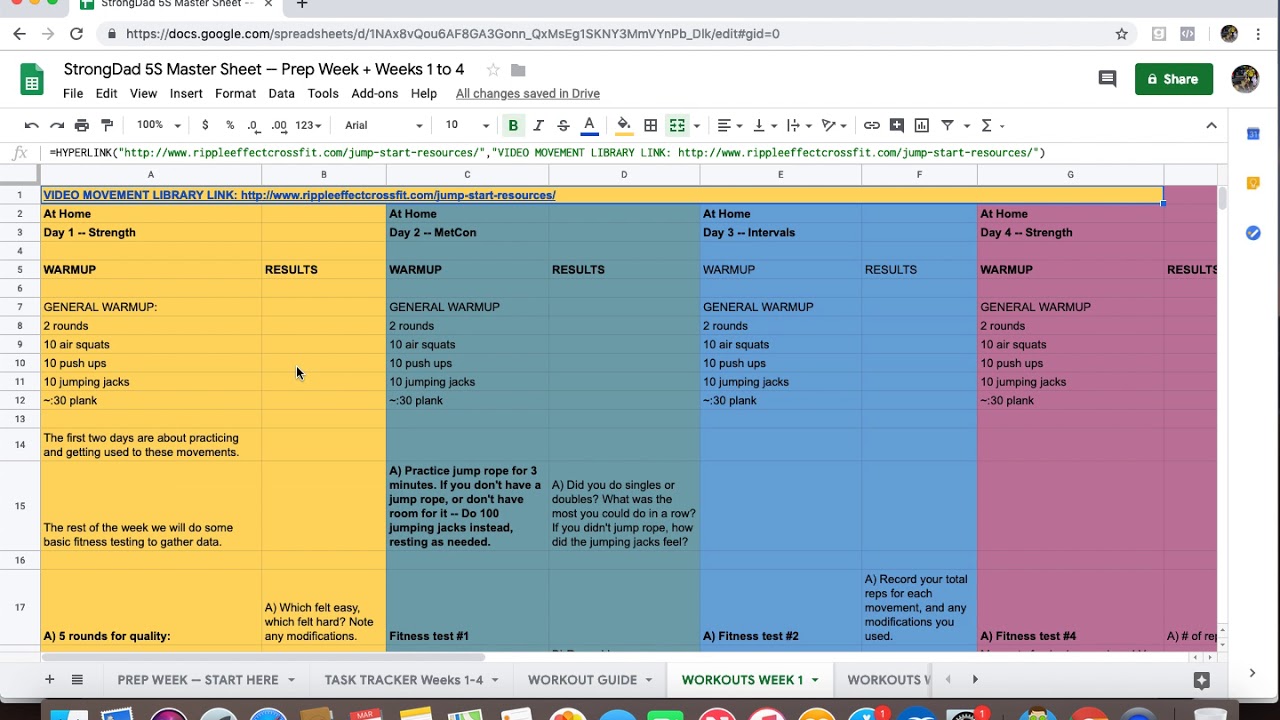Screen dimensions: 1280x720
Task: Click the green Share button
Action: (x=1174, y=79)
